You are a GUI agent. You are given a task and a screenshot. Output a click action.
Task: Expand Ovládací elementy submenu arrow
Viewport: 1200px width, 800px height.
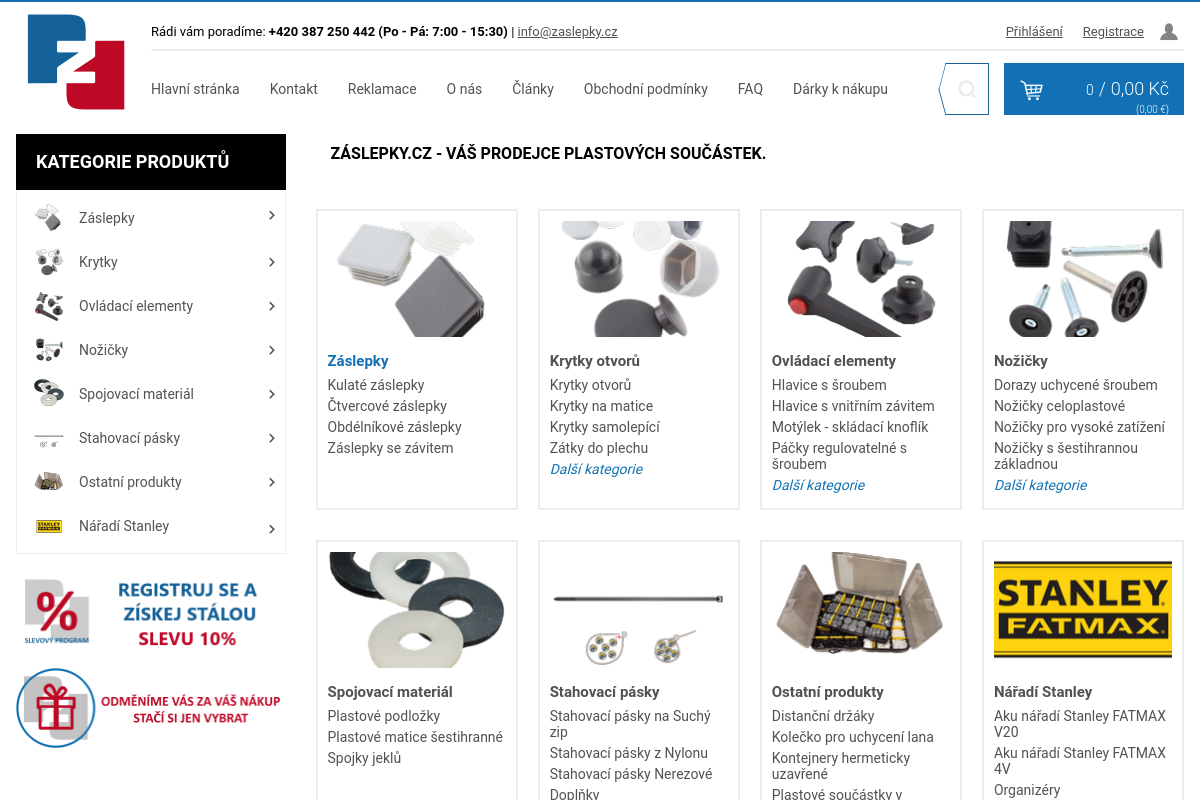pyautogui.click(x=271, y=306)
